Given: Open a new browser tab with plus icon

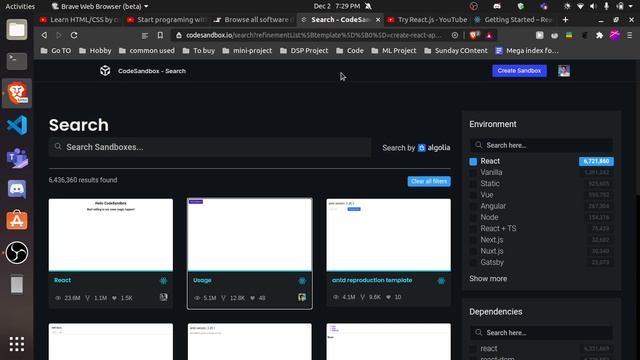Looking at the screenshot, I should pos(565,20).
